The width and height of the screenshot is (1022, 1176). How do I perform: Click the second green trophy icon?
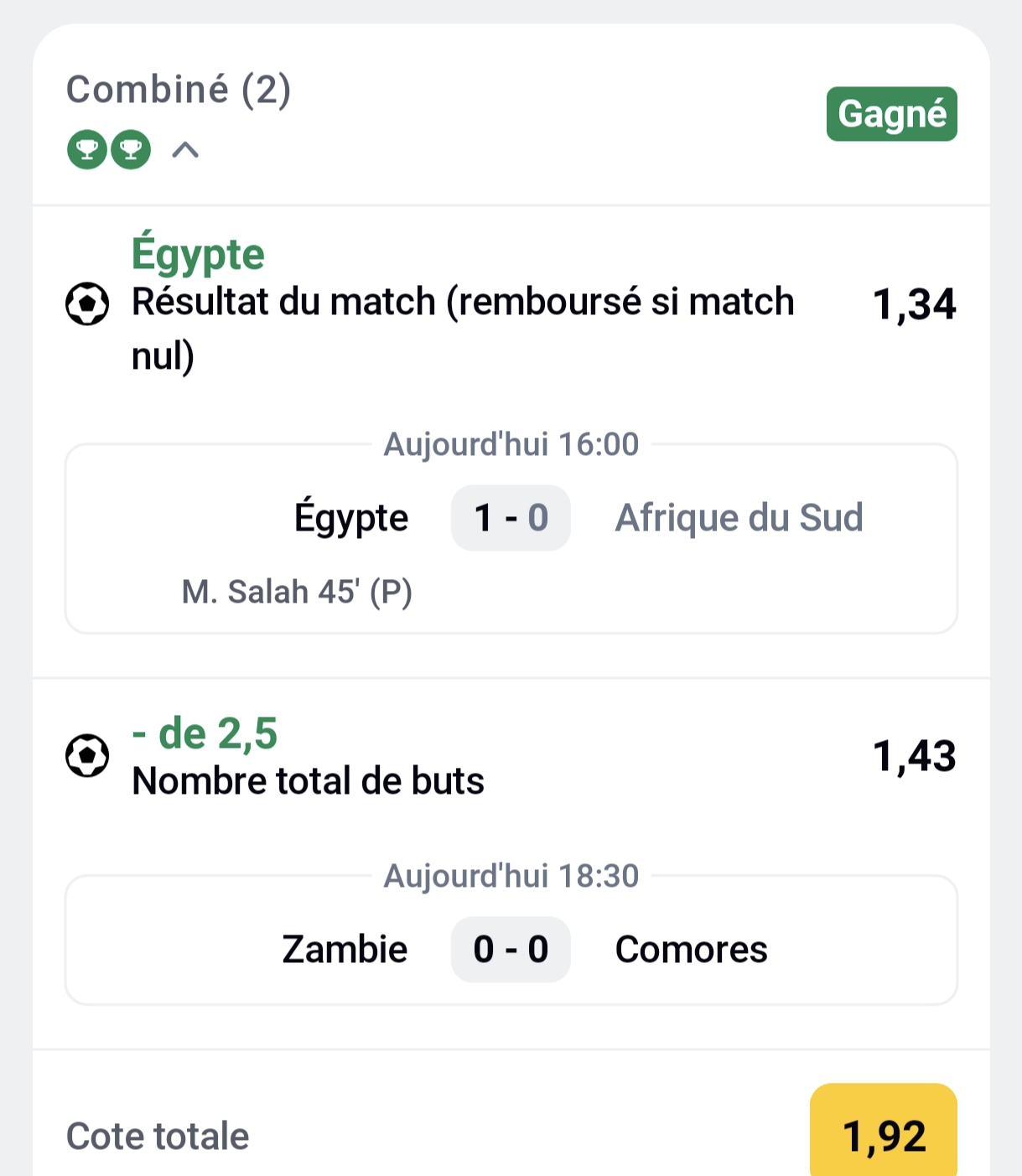tap(131, 150)
